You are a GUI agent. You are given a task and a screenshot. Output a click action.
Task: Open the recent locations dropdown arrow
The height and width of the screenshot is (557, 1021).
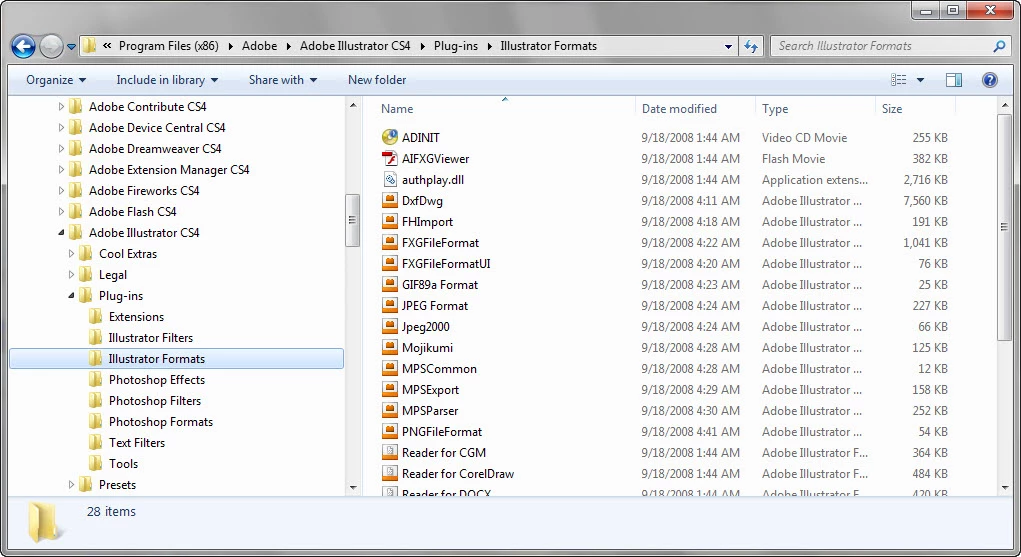click(x=71, y=47)
